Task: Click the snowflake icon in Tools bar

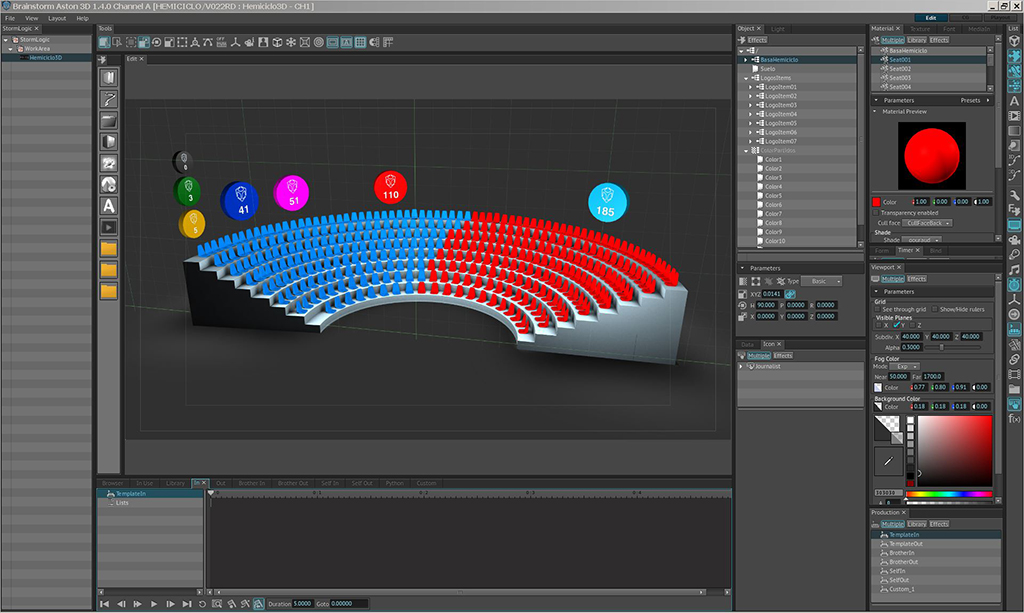Action: point(291,43)
